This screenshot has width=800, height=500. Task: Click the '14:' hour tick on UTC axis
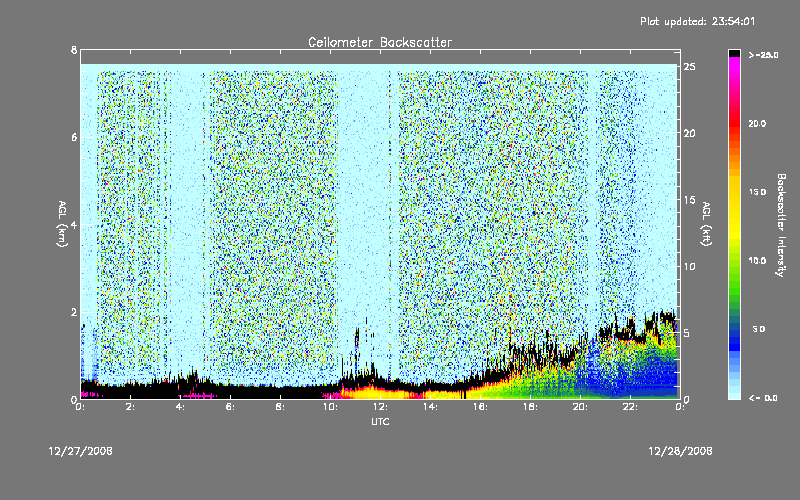[x=430, y=407]
